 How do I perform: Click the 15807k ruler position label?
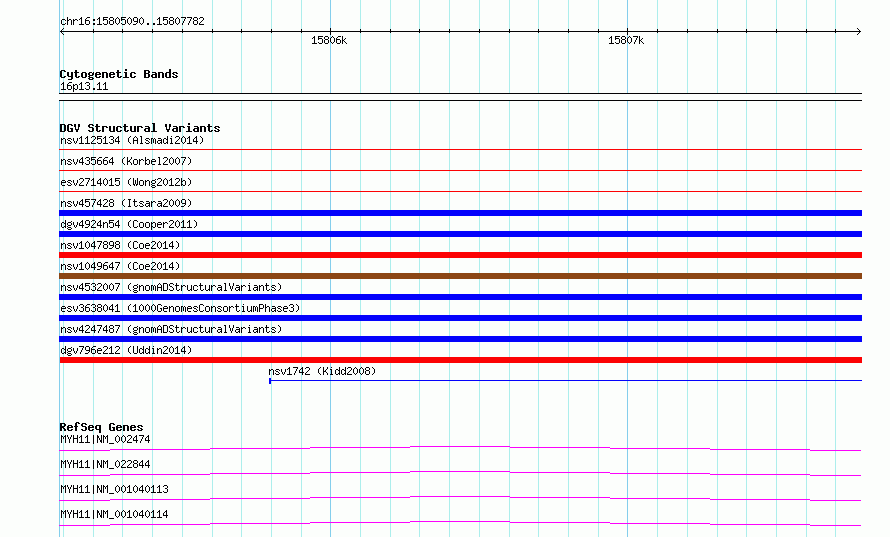coord(625,40)
